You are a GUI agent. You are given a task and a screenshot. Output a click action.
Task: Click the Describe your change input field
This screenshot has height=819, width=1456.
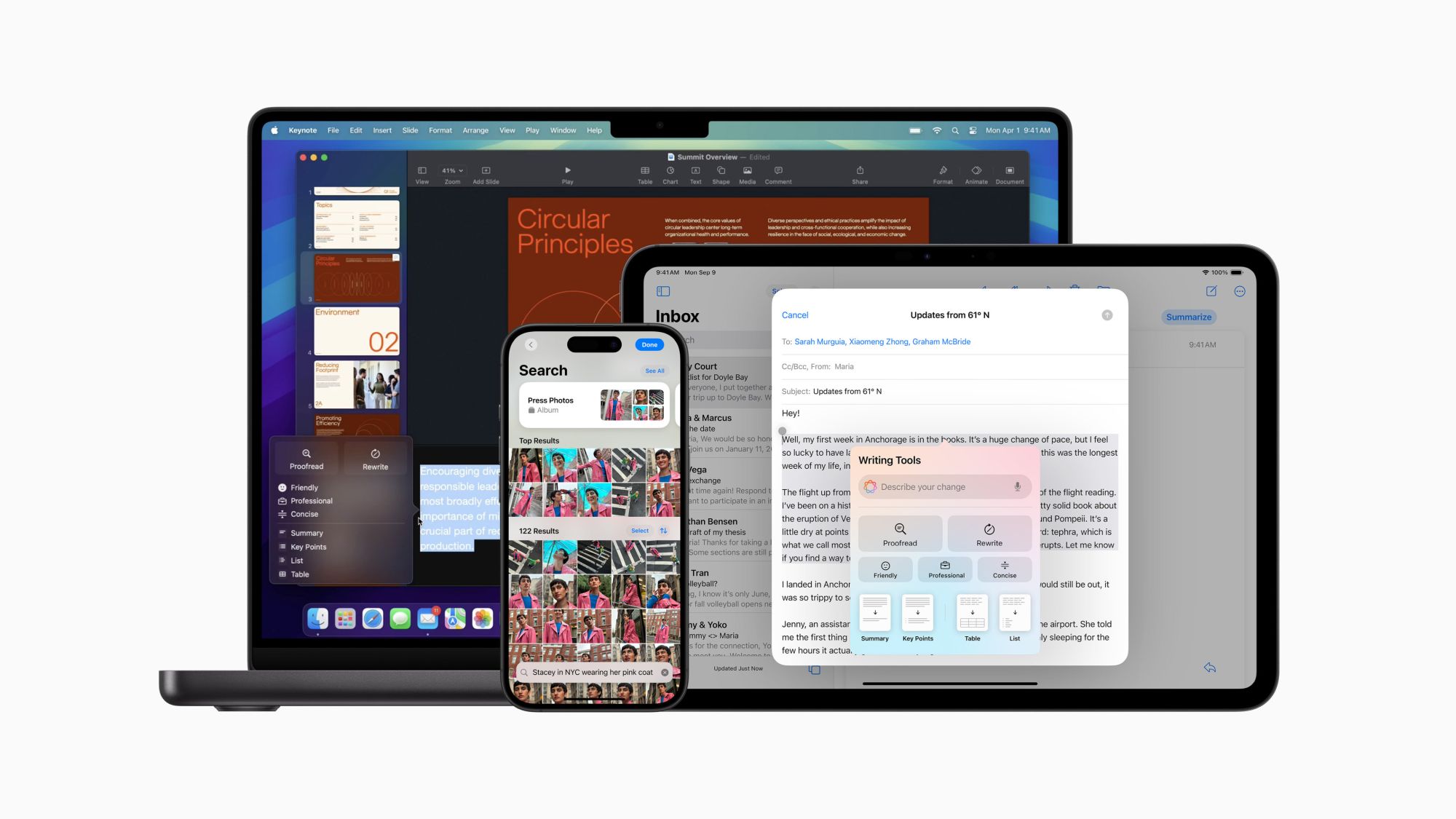tap(944, 487)
